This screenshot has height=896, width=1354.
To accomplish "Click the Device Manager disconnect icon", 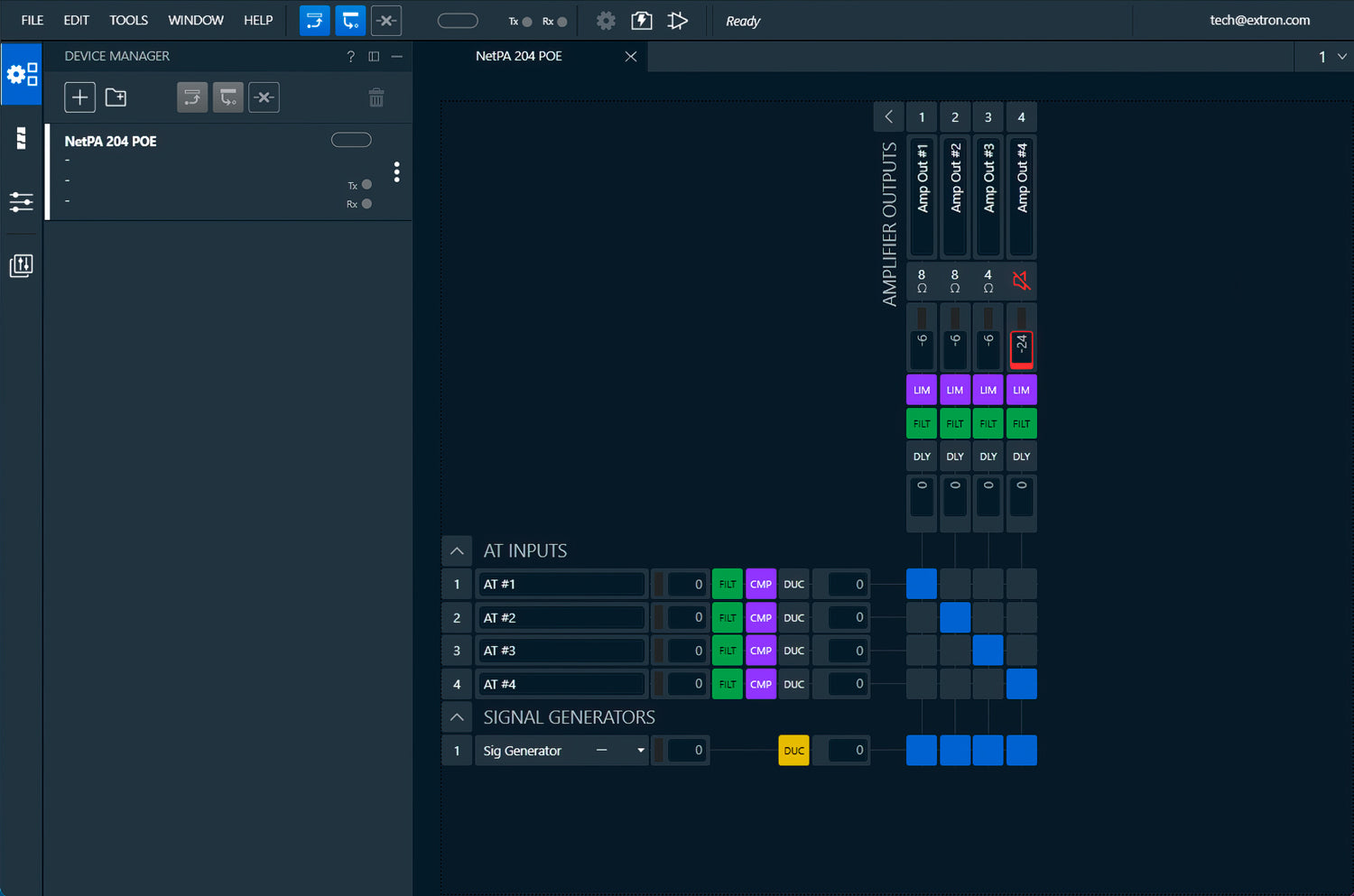I will coord(264,97).
